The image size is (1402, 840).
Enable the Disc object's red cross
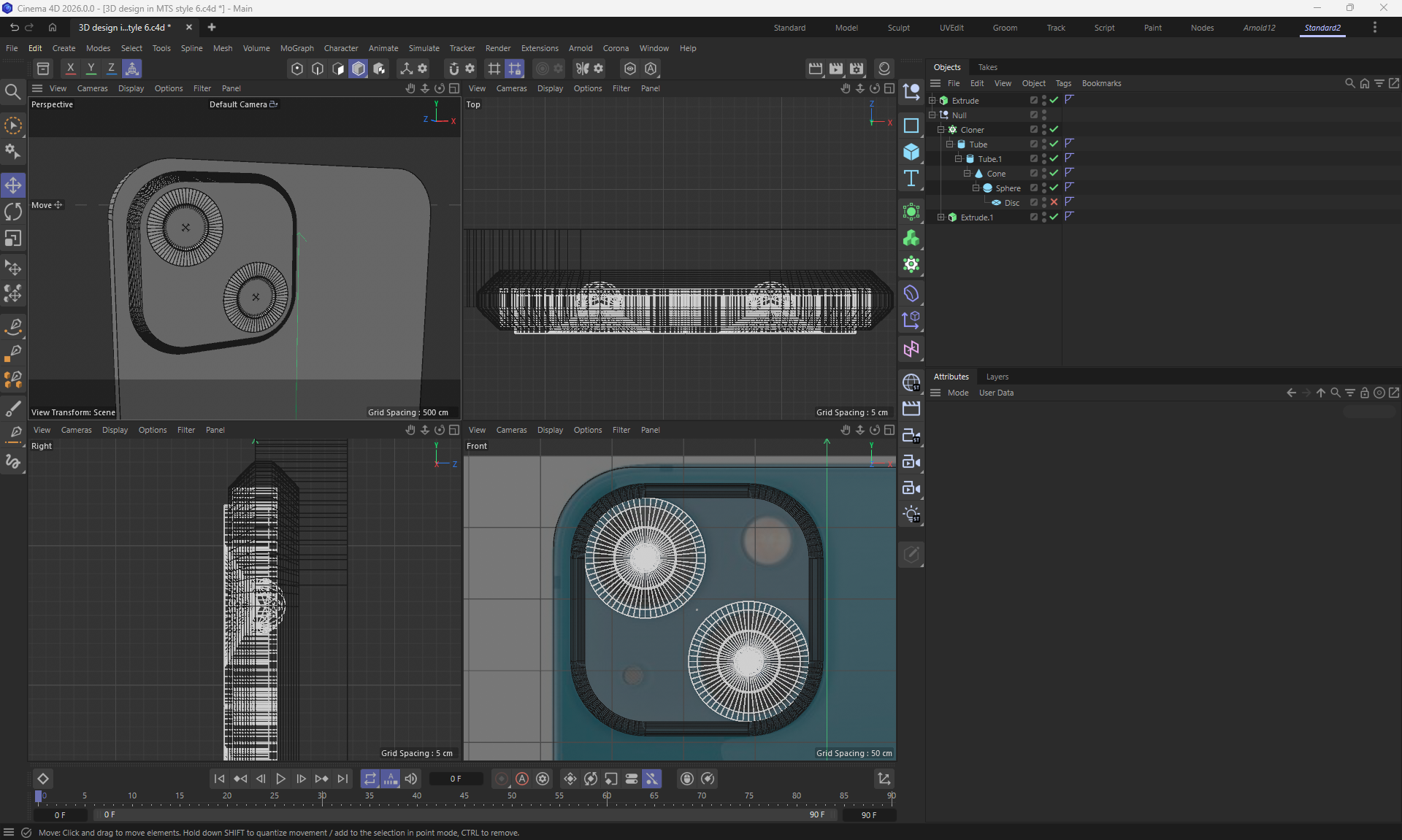1054,202
